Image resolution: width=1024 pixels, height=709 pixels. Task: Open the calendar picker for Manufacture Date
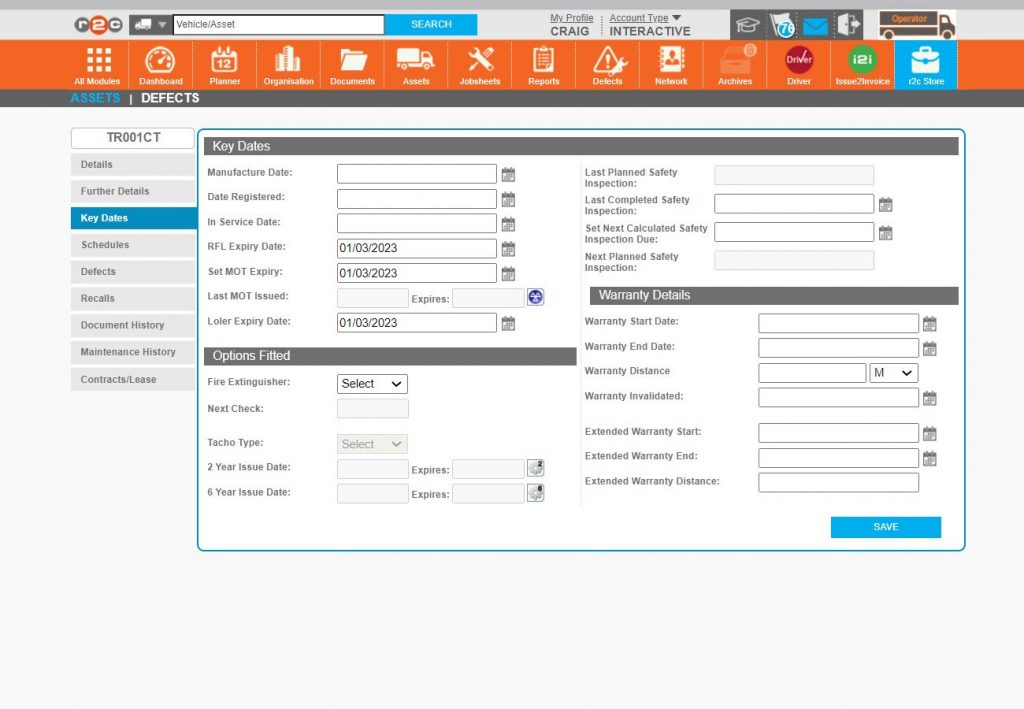508,173
